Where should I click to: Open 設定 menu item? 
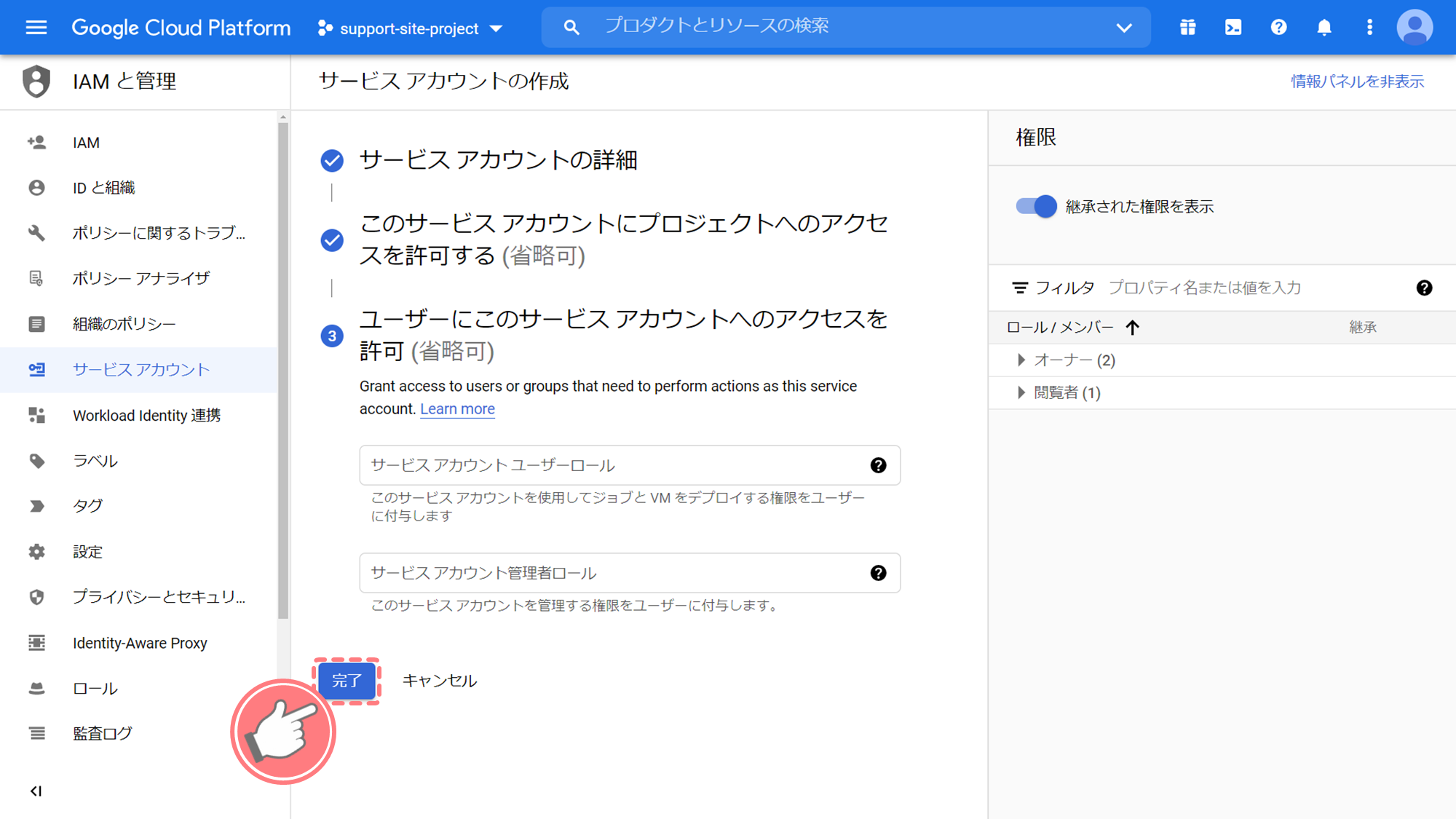[138, 552]
